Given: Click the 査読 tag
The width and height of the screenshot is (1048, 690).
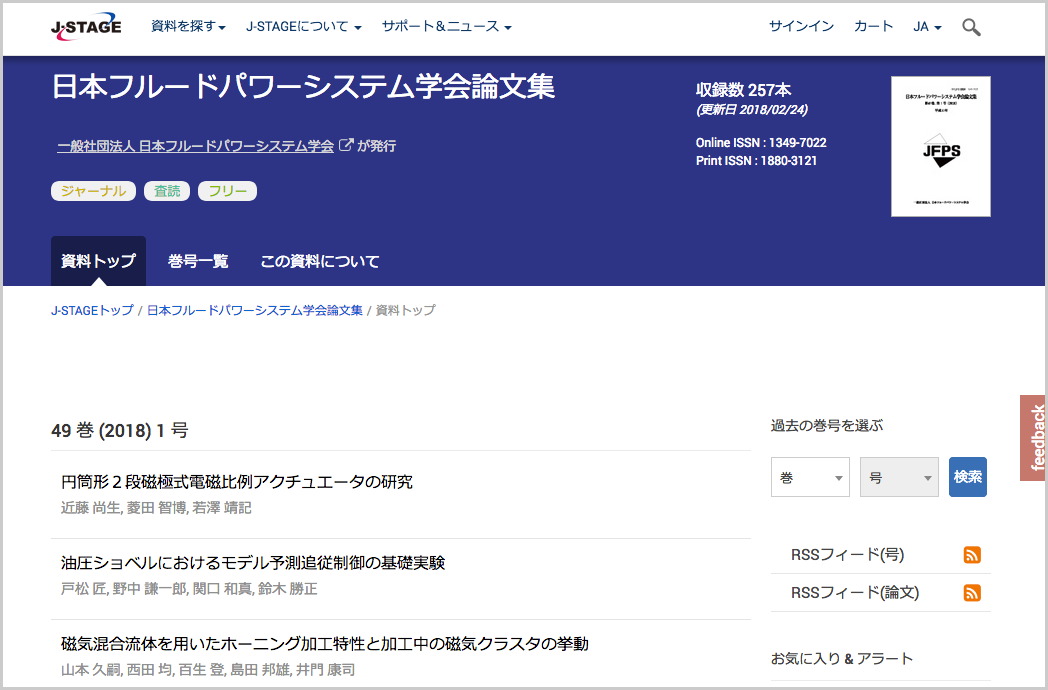Looking at the screenshot, I should pyautogui.click(x=167, y=191).
